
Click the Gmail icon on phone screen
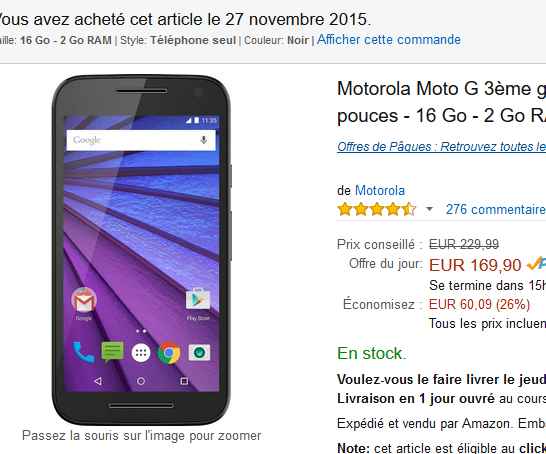pos(84,300)
